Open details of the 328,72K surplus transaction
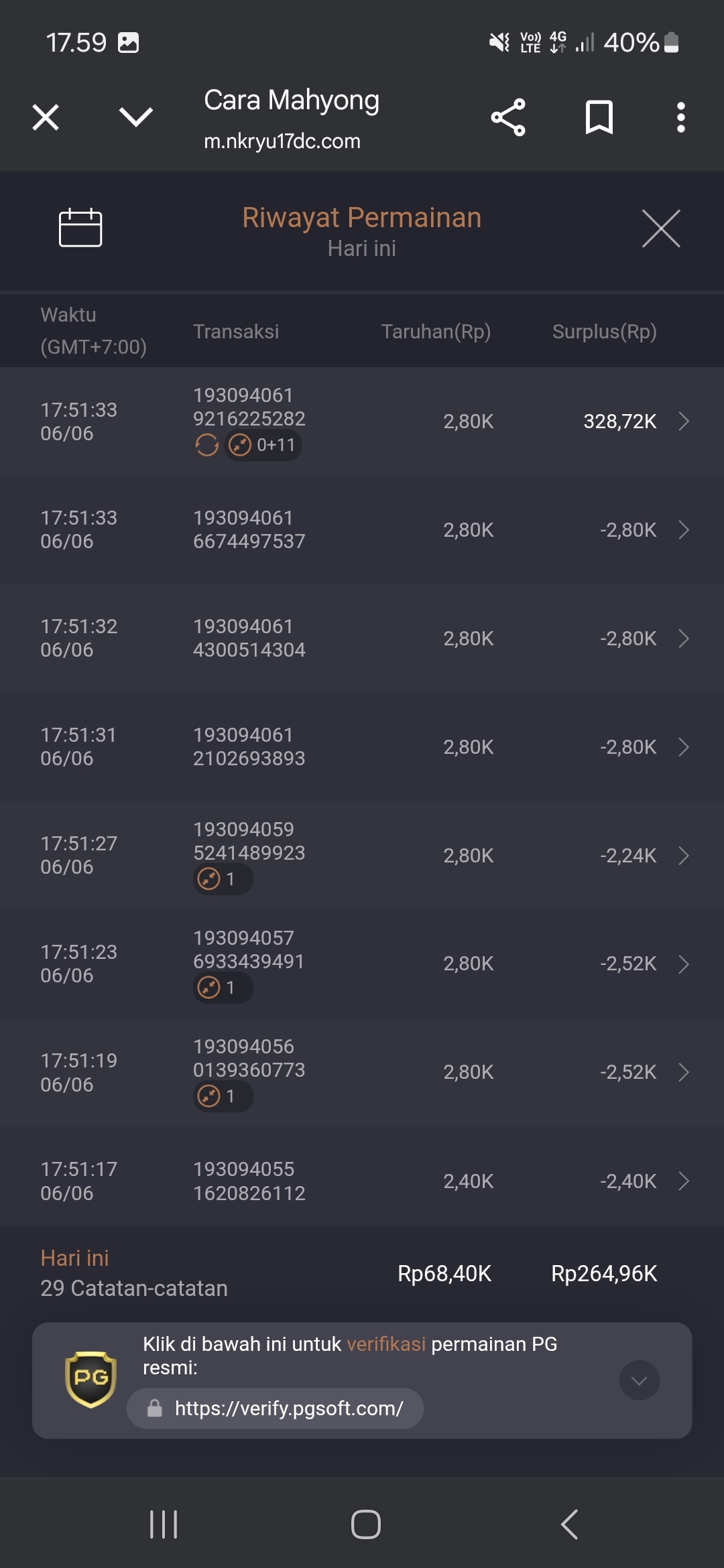Screen dimensions: 724x1568 (362, 421)
